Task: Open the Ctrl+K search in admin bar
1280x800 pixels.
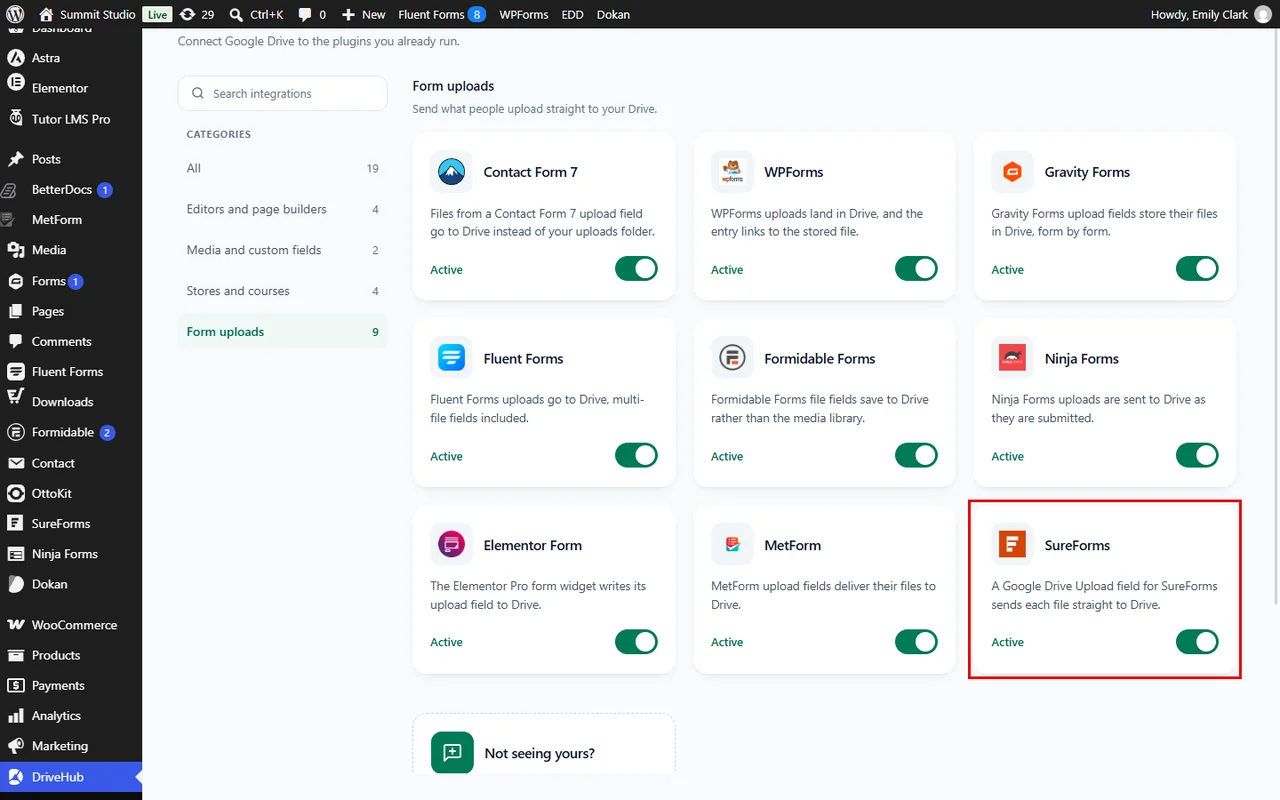Action: (257, 15)
